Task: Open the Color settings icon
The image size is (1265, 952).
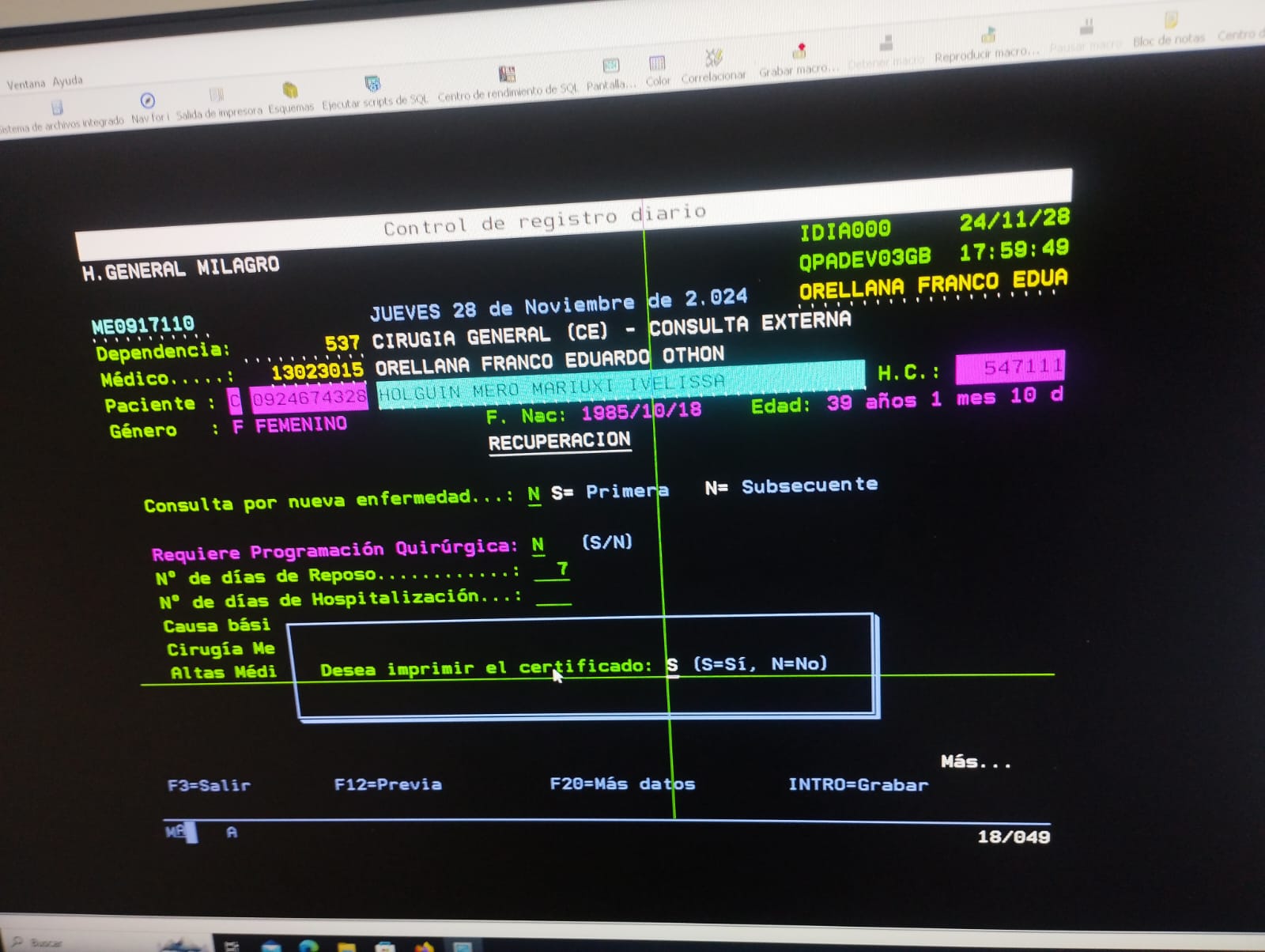Action: (657, 64)
